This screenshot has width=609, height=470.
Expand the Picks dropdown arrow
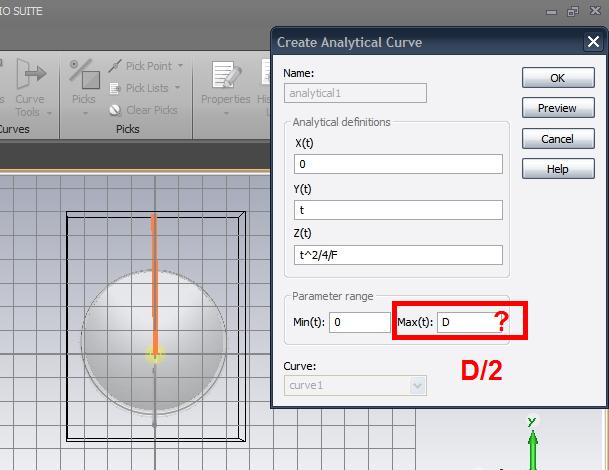coord(85,113)
